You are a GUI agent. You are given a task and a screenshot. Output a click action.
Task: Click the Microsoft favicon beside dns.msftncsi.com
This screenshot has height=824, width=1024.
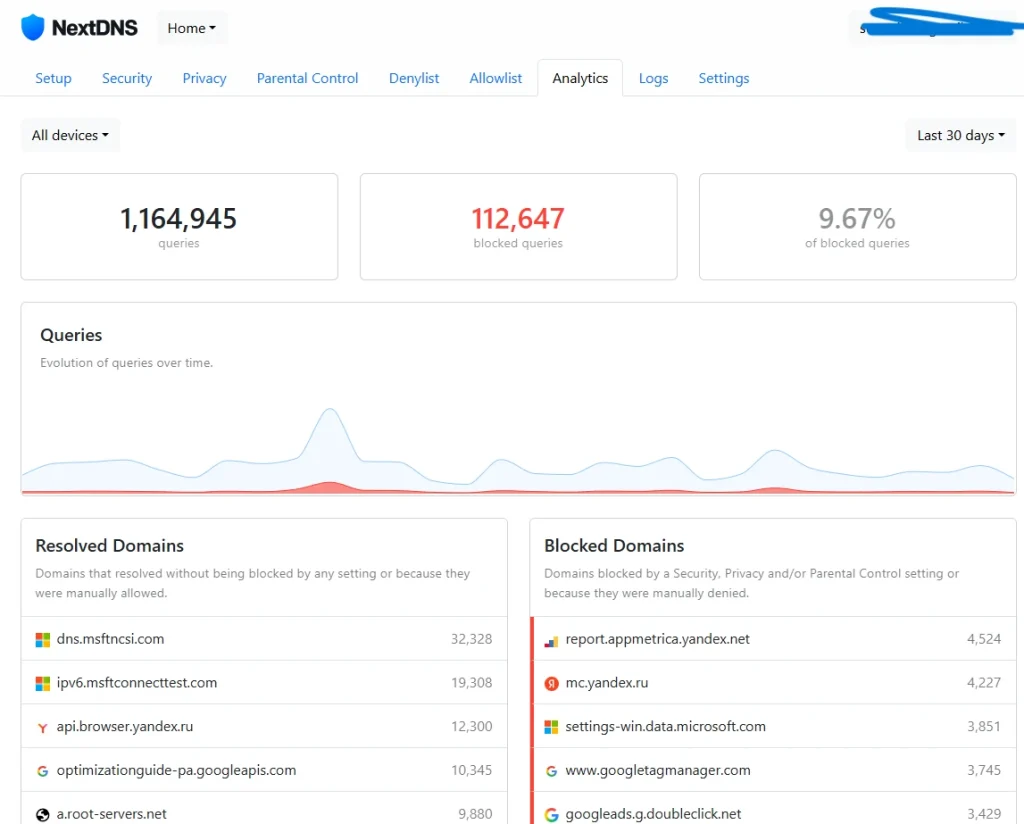coord(43,639)
